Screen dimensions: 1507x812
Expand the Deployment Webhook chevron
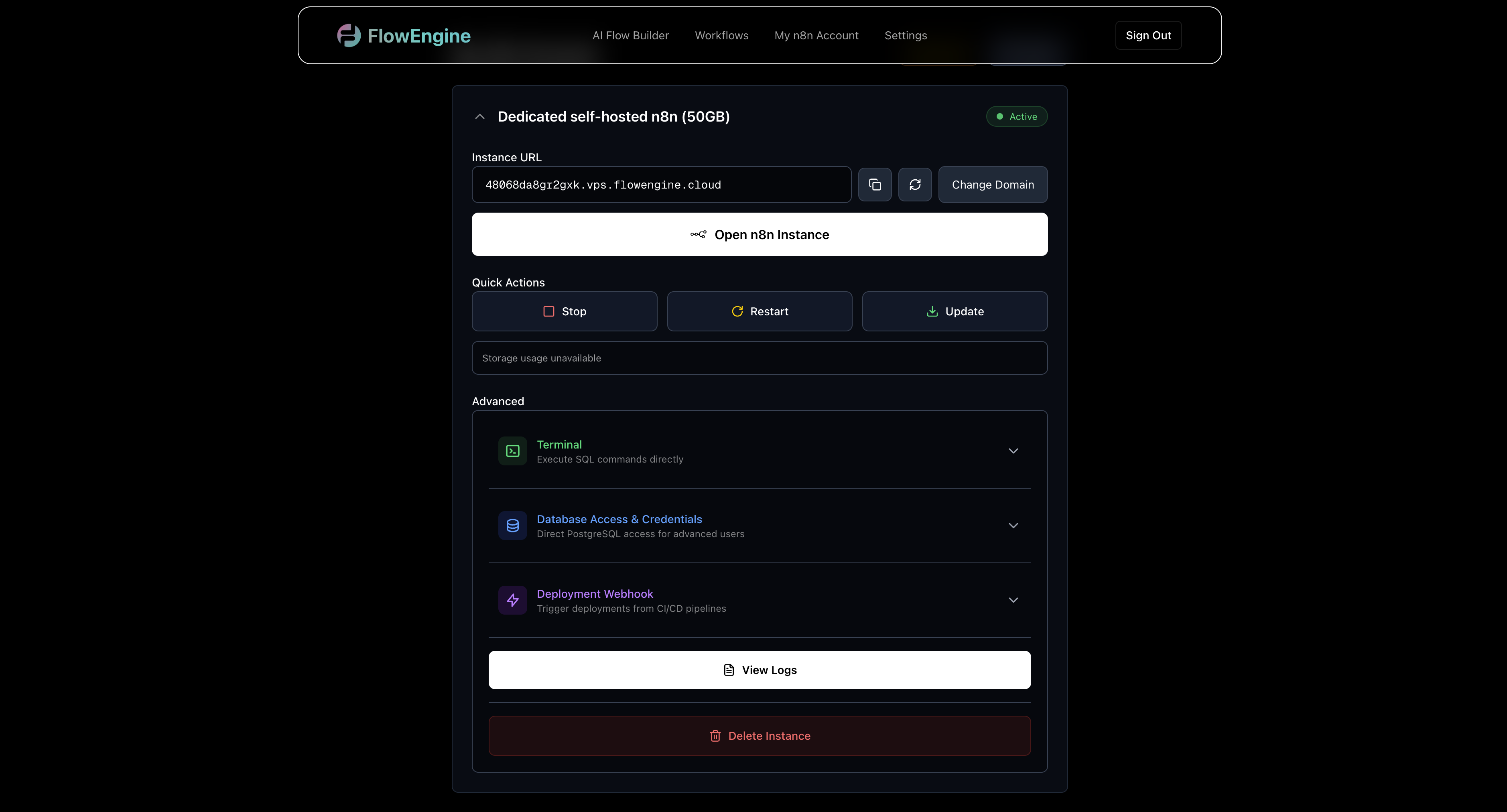pyautogui.click(x=1013, y=600)
